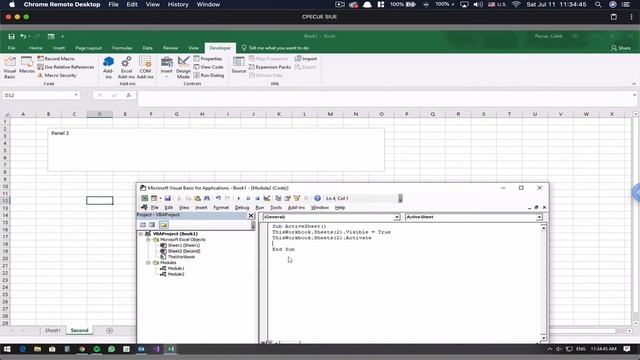The image size is (640, 360).
Task: Open Insert UserForm dropdown arrow in VBA toolbar
Action: [160, 198]
